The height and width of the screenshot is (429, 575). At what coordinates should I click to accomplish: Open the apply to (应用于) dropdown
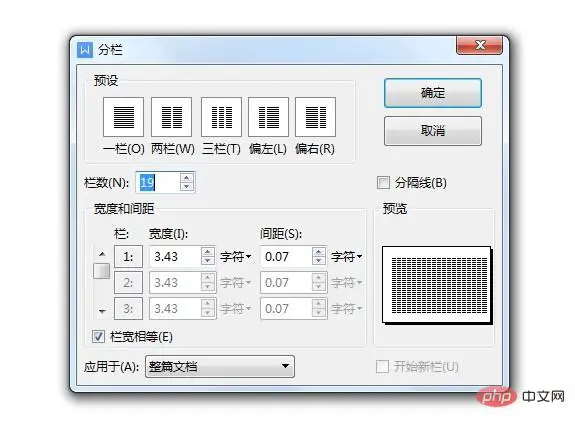[220, 366]
